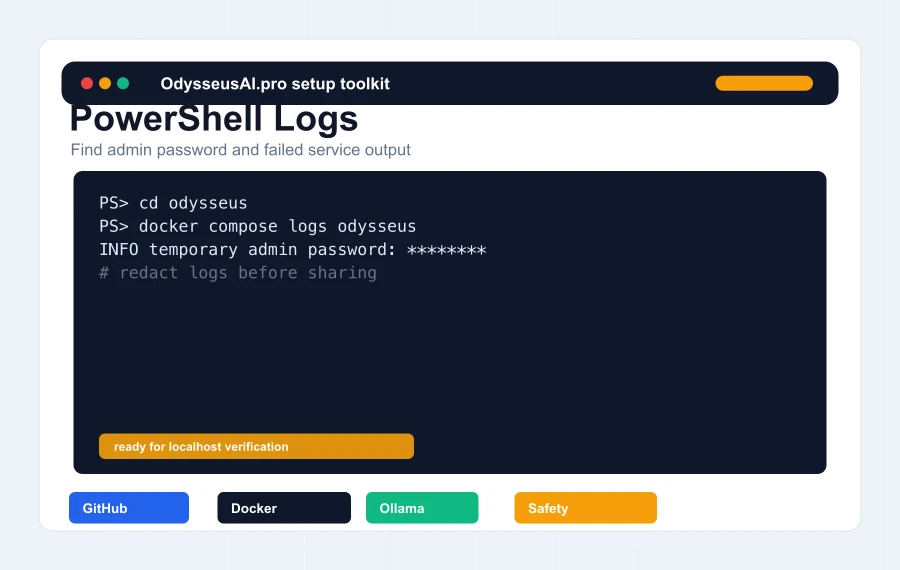Click the 'PowerShell Logs' heading
This screenshot has width=900, height=570.
[x=214, y=119]
